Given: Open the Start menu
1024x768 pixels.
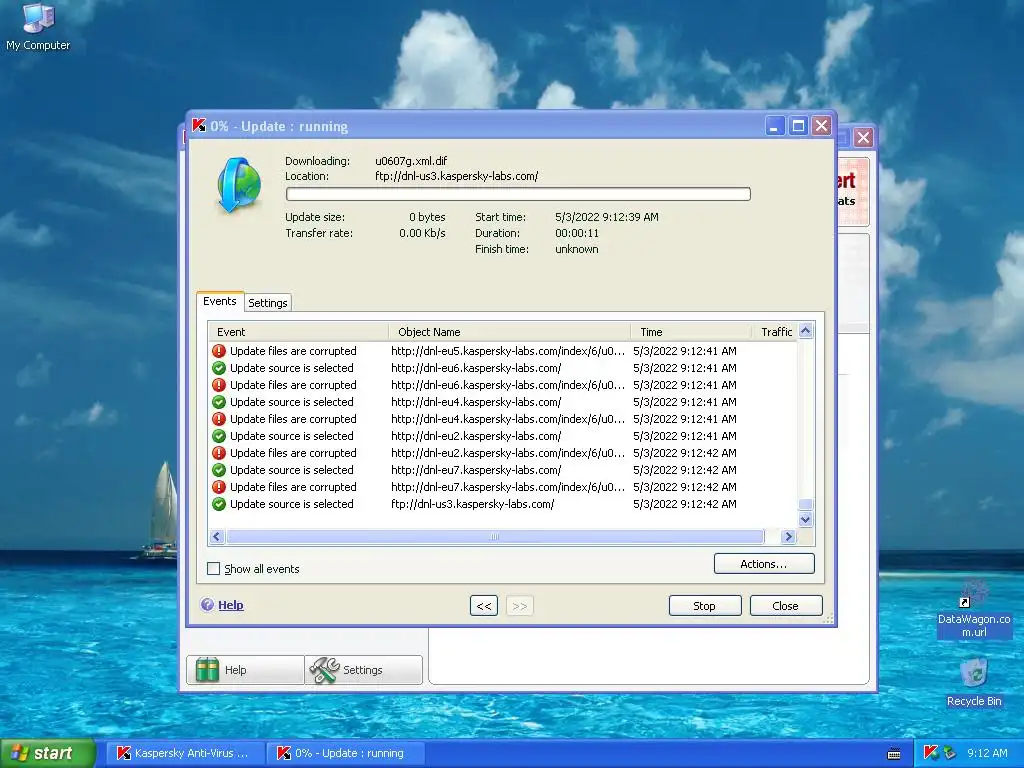Looking at the screenshot, I should tap(47, 753).
